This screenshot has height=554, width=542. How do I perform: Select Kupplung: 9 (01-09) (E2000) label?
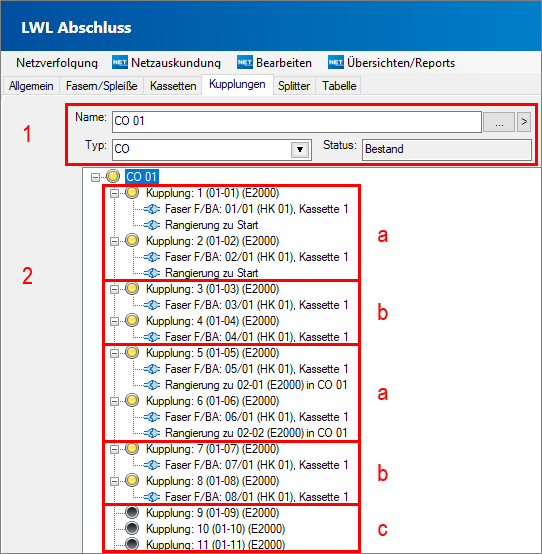point(213,513)
